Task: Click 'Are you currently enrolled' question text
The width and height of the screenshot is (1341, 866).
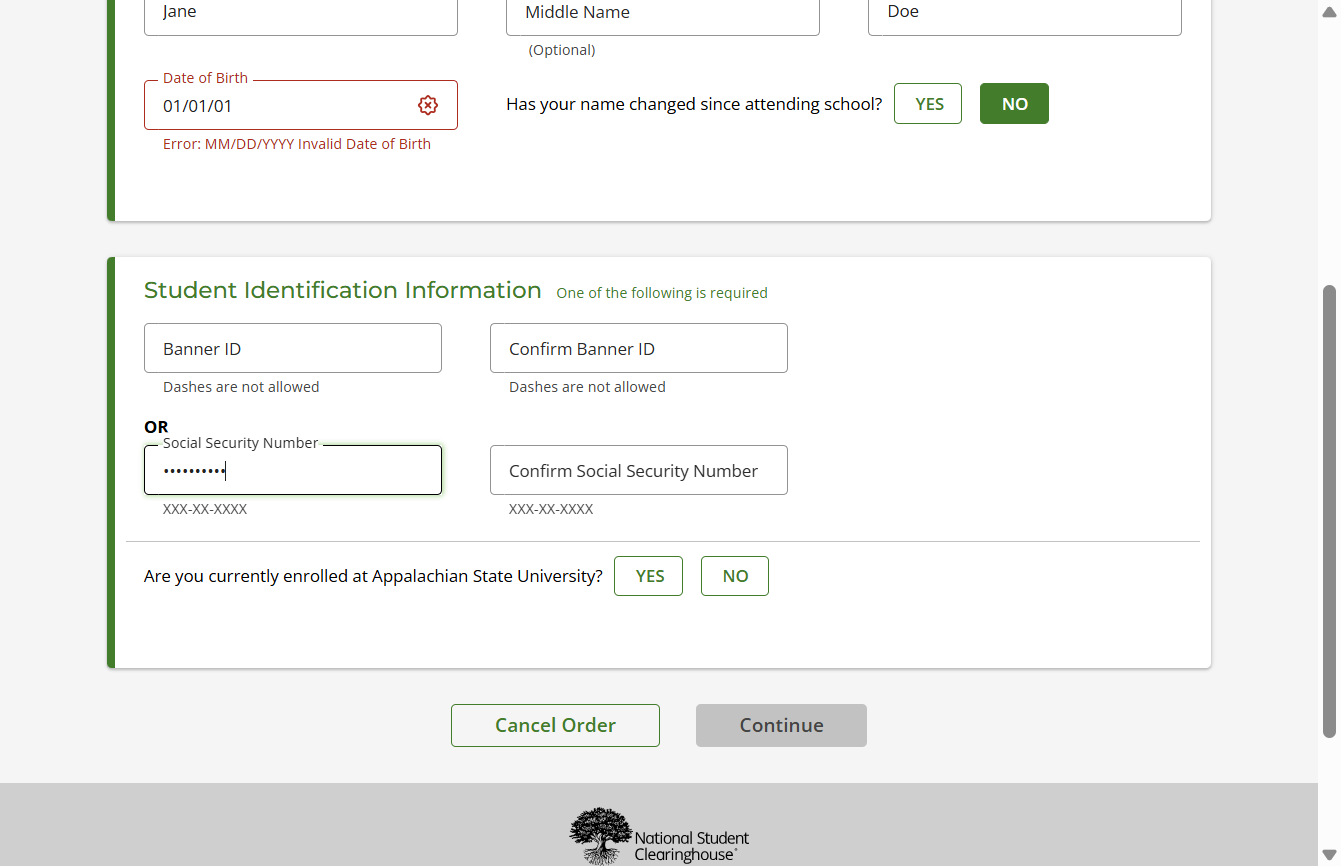Action: pyautogui.click(x=373, y=576)
